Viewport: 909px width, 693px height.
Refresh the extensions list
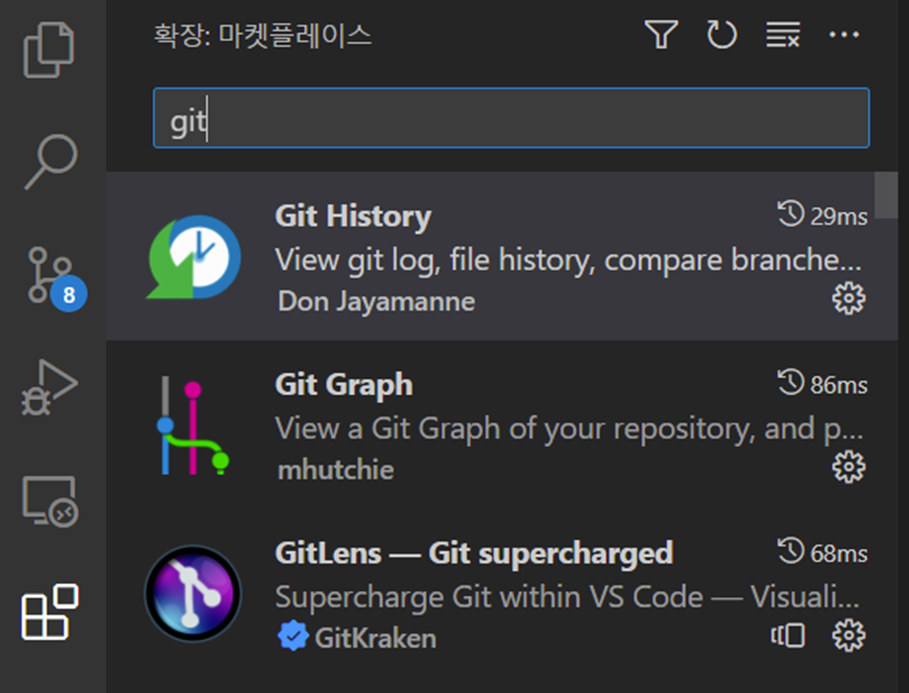722,35
